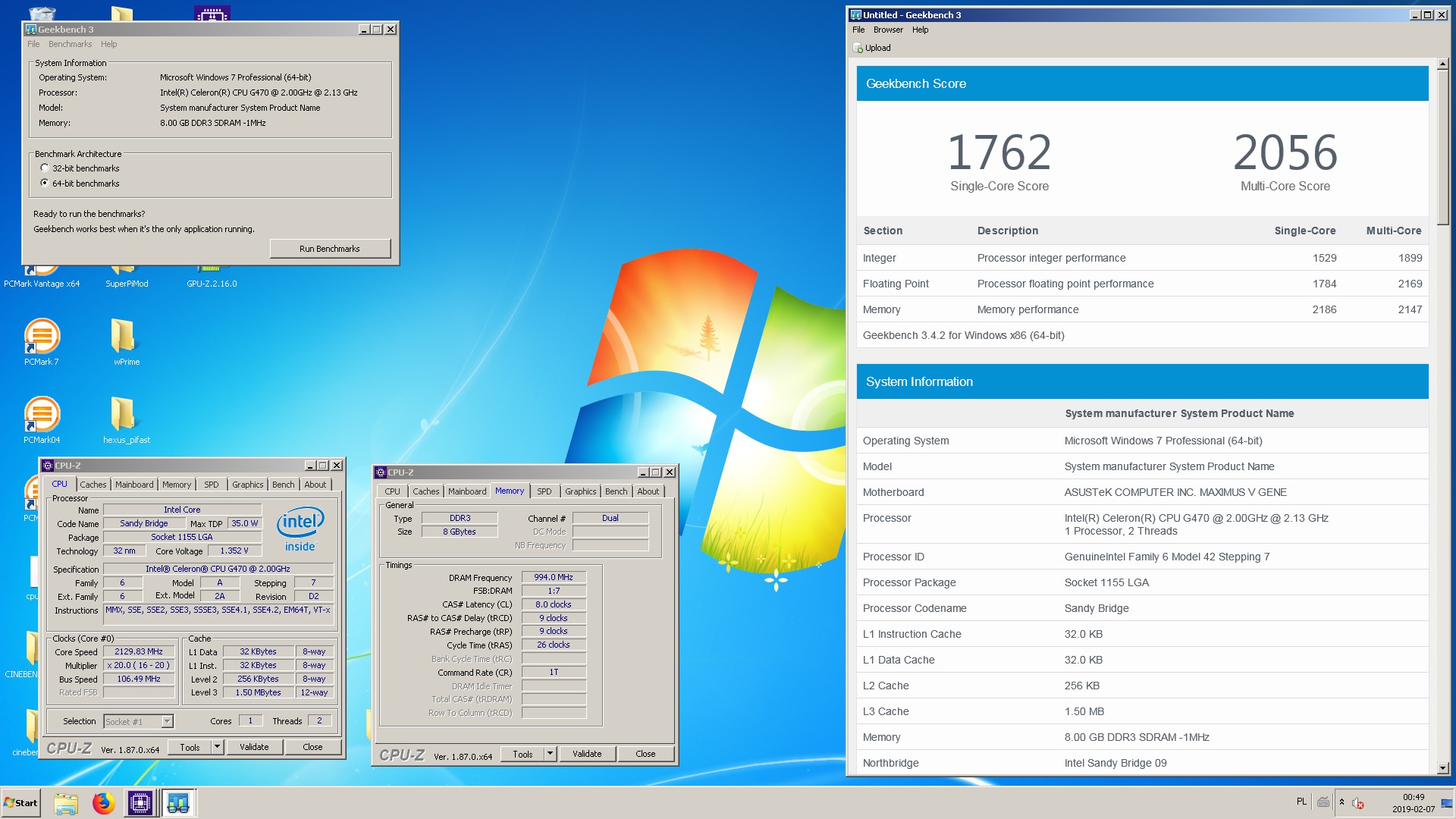Switch to Geekbench via taskbar icon
This screenshot has height=819, width=1456.
(178, 803)
